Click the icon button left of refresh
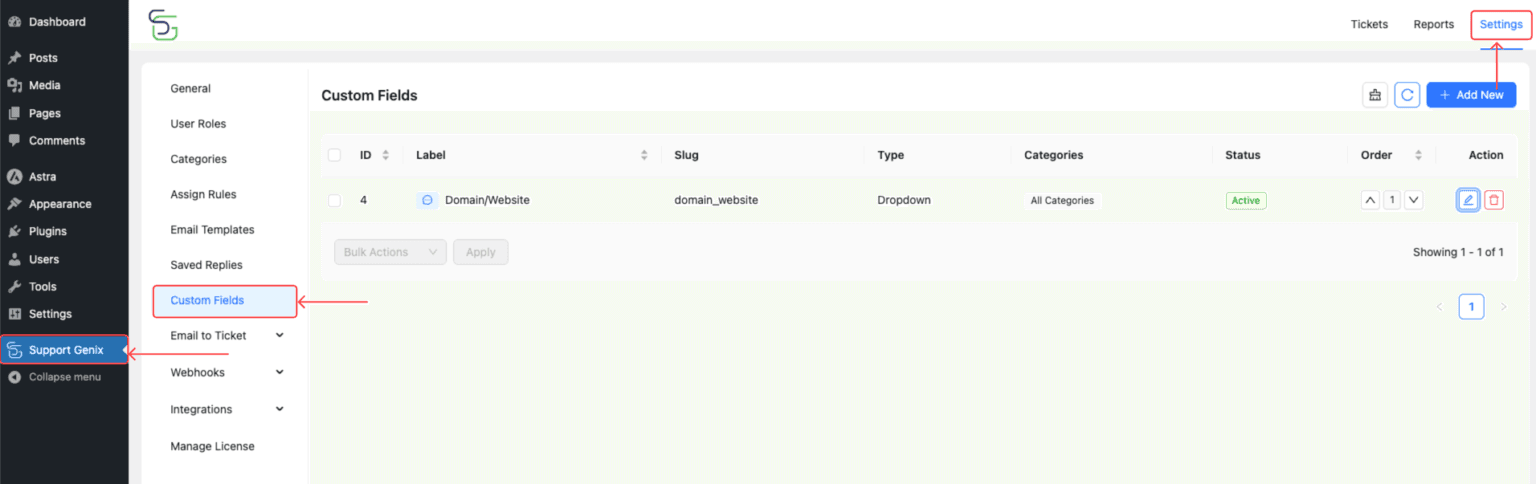This screenshot has width=1536, height=484. (1375, 95)
